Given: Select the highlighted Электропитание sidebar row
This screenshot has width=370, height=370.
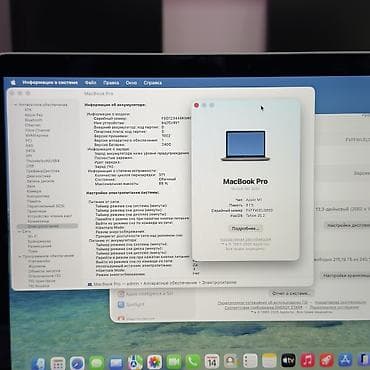Looking at the screenshot, I should pos(47,226).
